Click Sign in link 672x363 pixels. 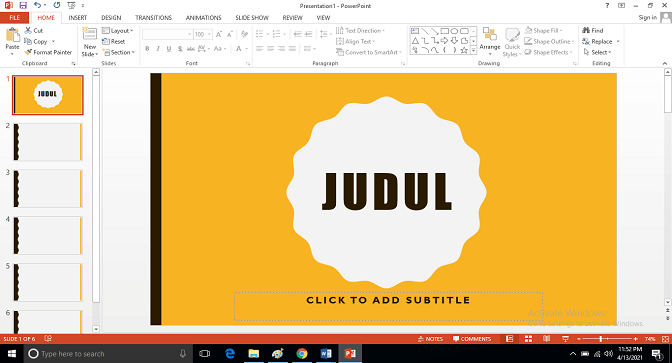point(647,18)
